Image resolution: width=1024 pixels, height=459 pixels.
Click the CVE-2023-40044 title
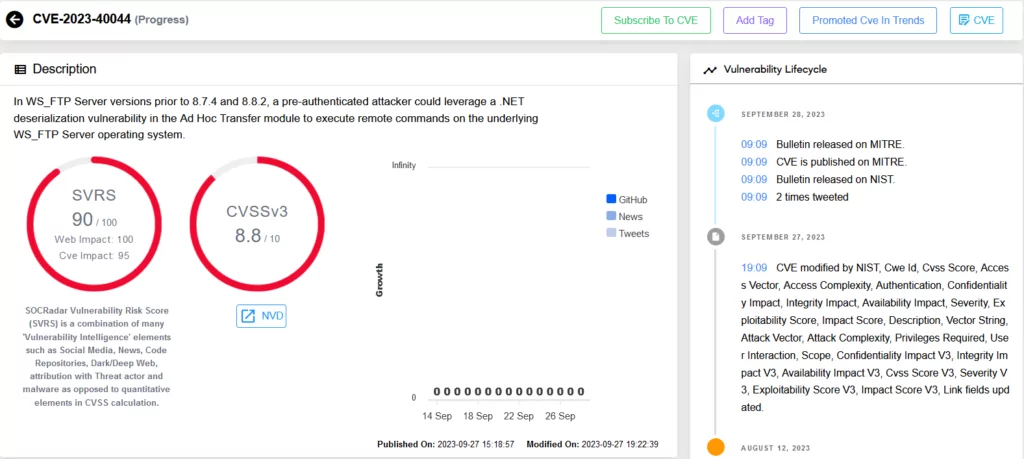click(81, 20)
